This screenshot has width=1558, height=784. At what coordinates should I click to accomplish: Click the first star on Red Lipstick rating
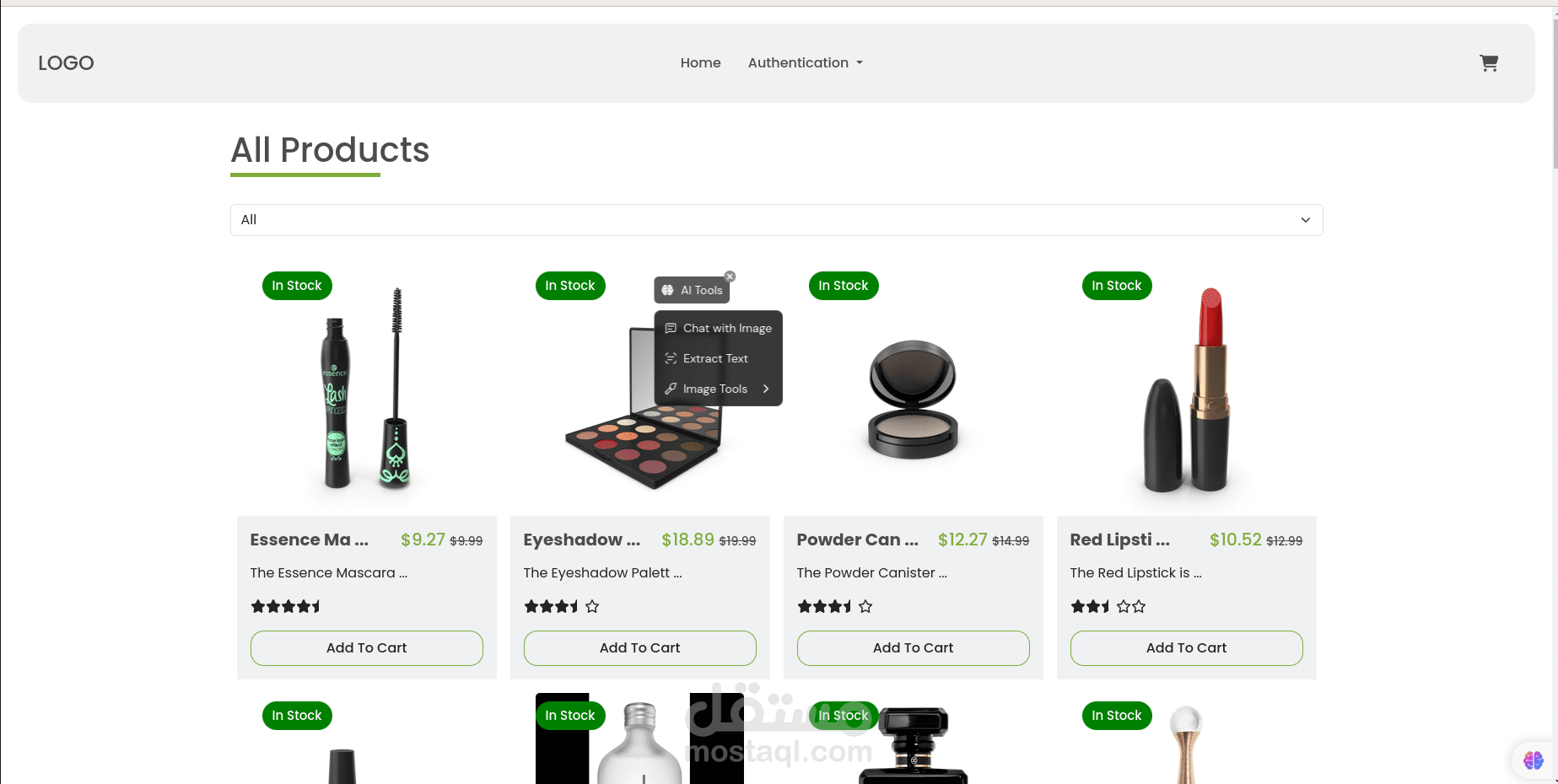[1078, 606]
